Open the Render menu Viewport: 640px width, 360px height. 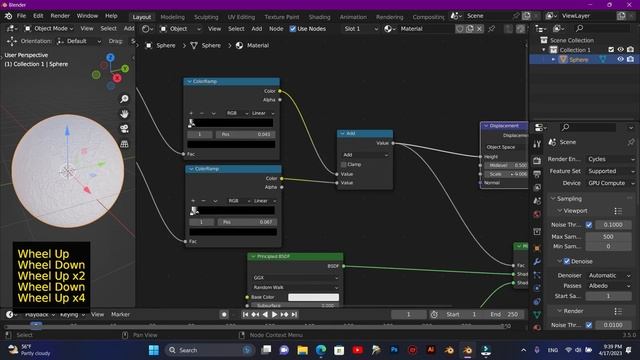point(60,16)
